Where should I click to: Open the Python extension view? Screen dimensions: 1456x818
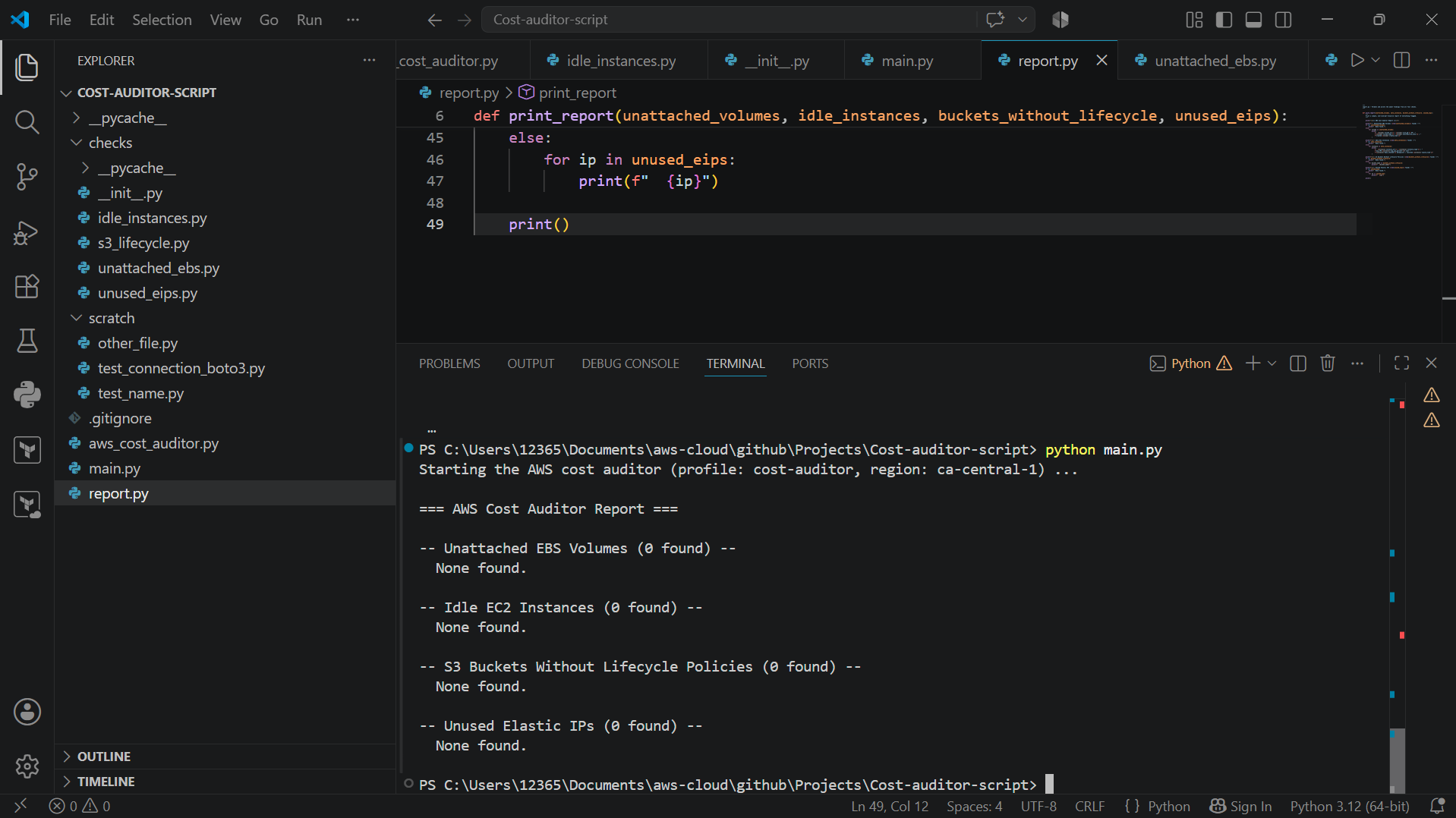coord(27,395)
